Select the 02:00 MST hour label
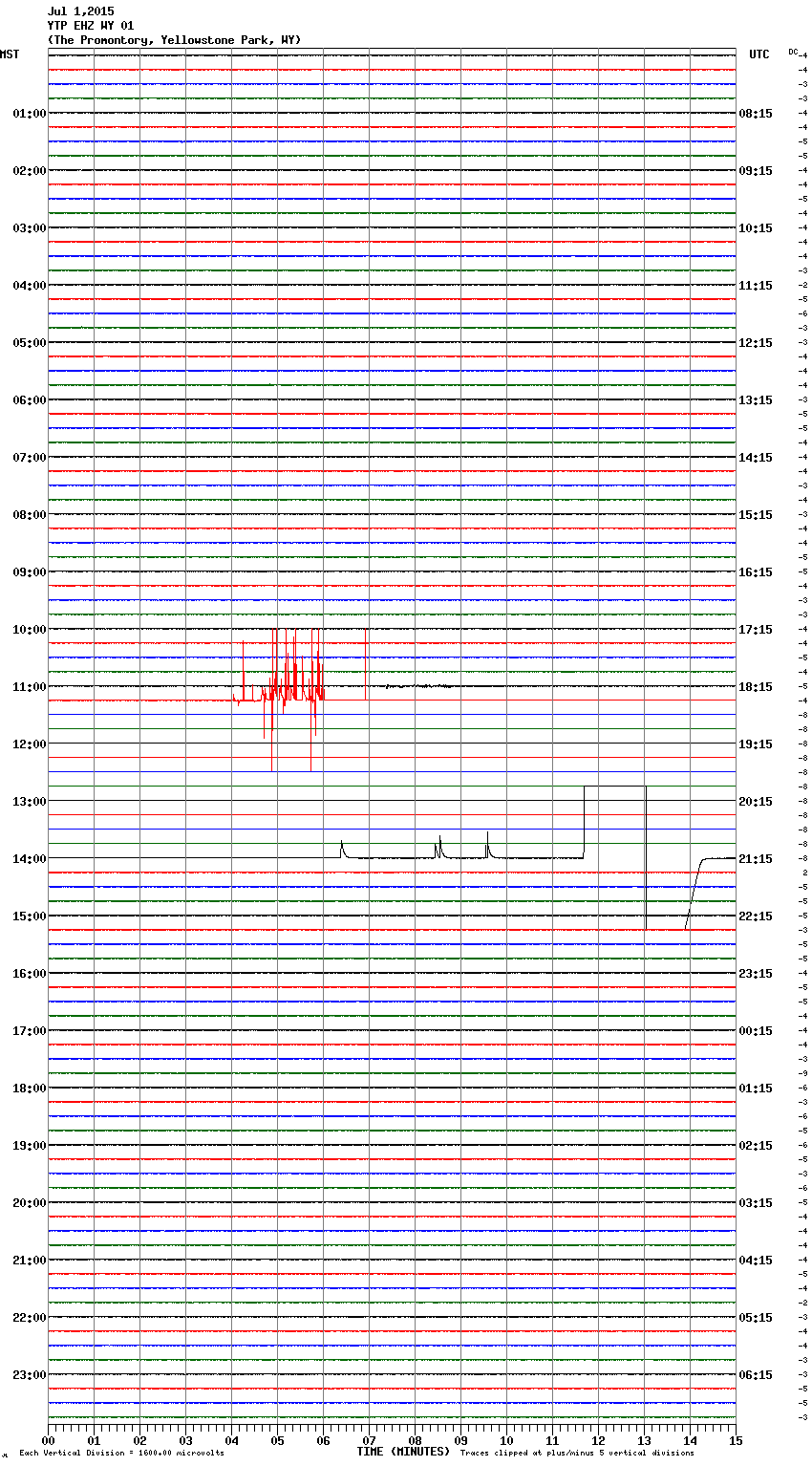The image size is (812, 1466). [x=30, y=171]
